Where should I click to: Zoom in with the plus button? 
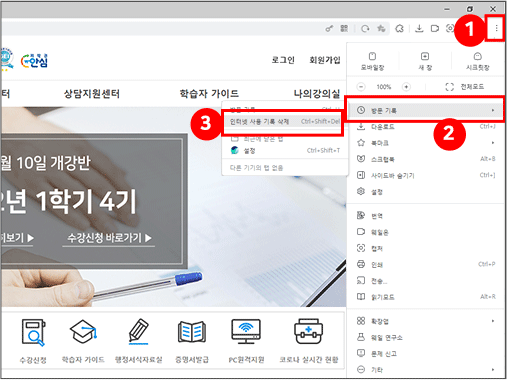coord(406,87)
